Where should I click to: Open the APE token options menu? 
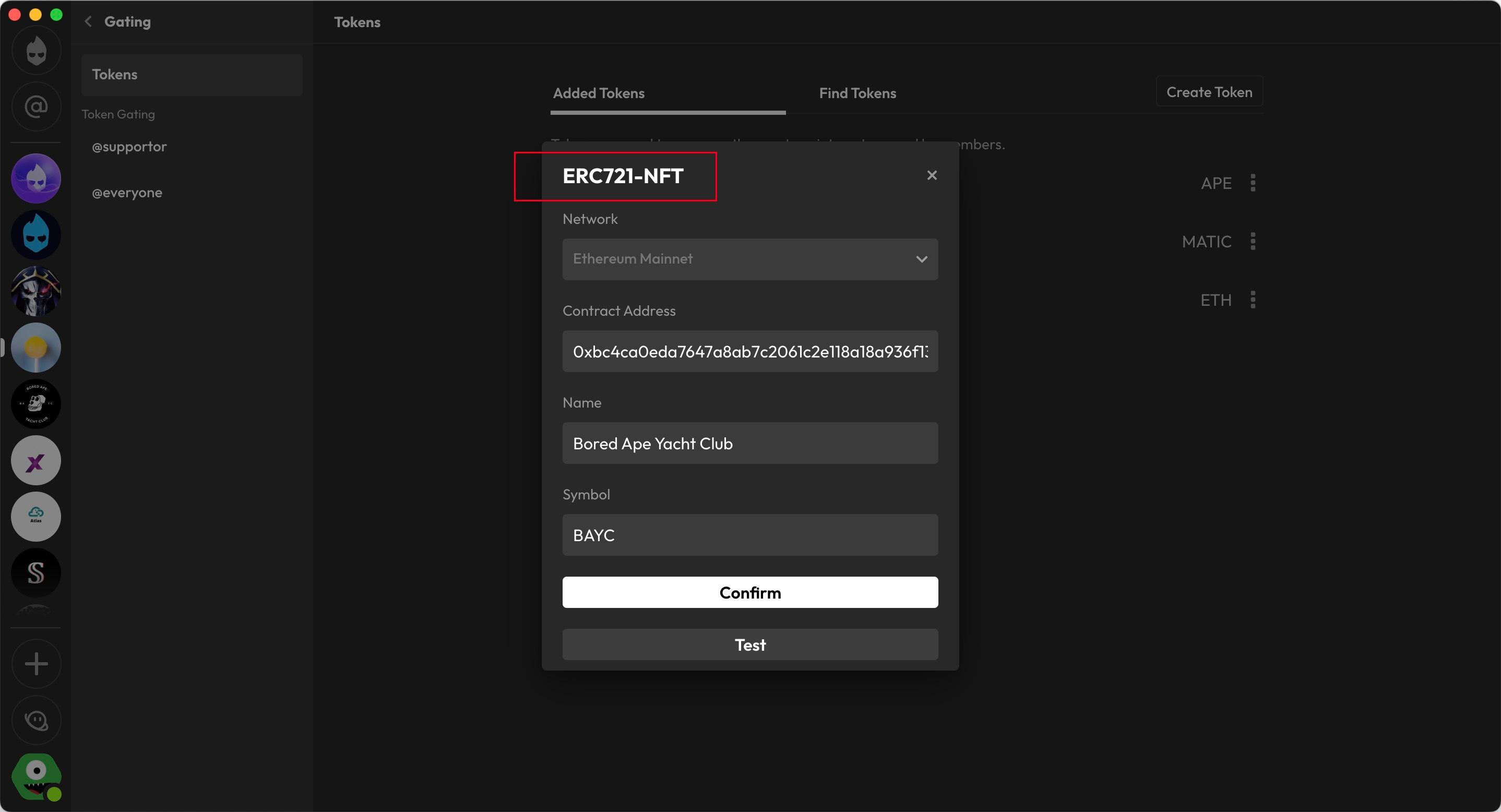tap(1253, 183)
